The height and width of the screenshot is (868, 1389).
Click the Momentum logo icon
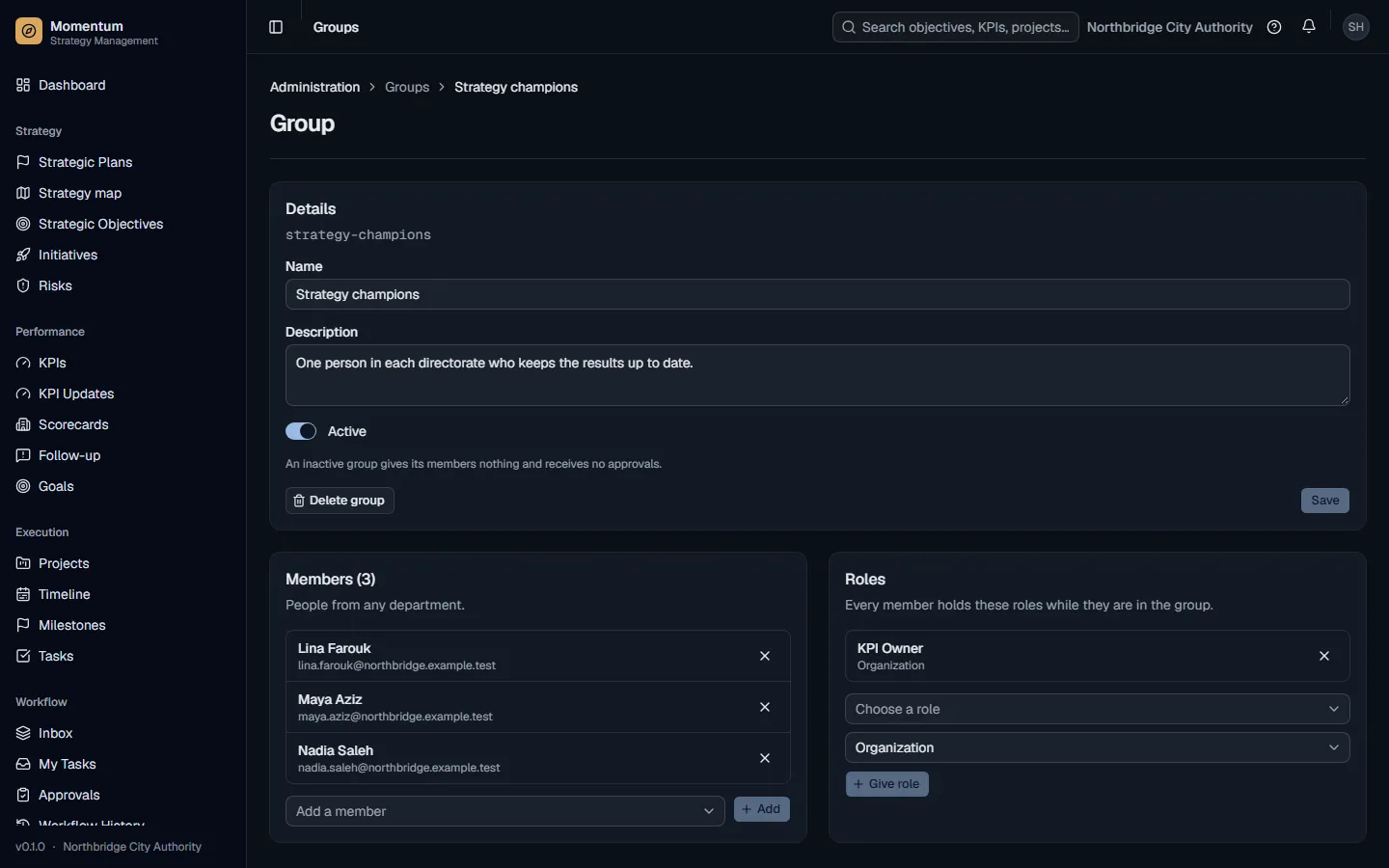(29, 32)
